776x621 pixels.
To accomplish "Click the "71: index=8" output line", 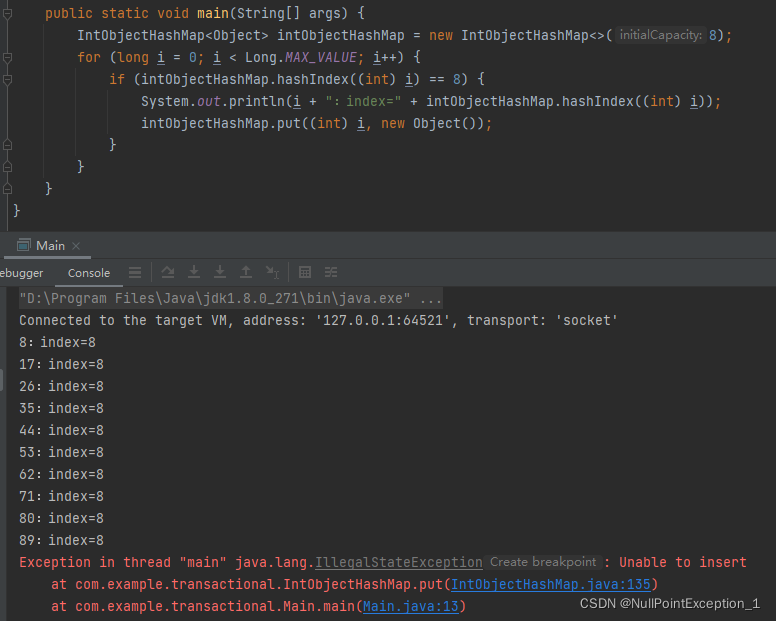I will [x=61, y=496].
